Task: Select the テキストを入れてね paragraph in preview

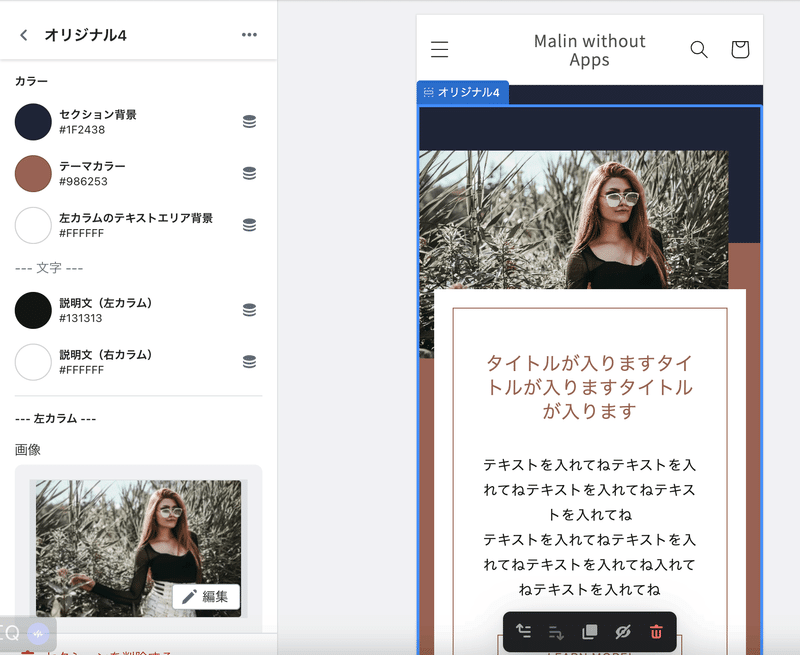Action: click(589, 527)
